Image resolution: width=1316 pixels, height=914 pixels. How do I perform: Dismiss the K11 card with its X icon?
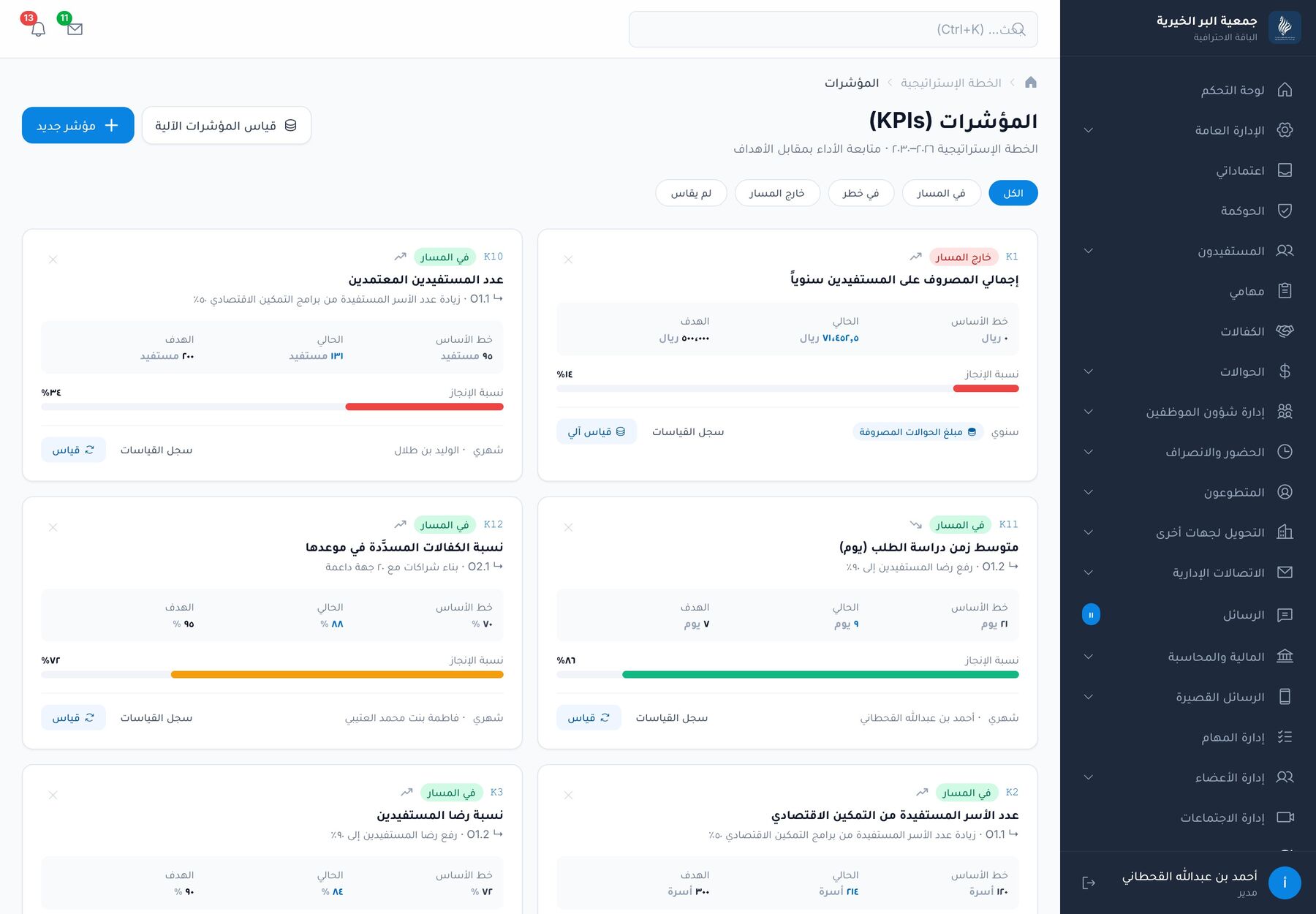click(x=568, y=527)
